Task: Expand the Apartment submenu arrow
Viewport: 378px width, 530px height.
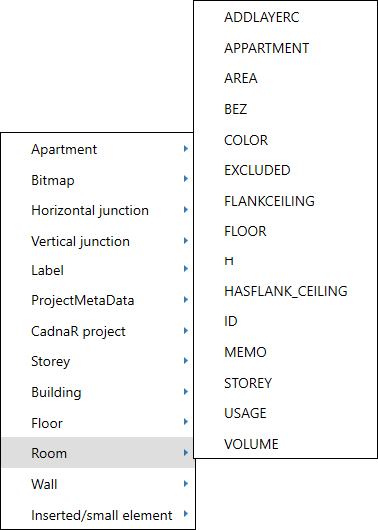Action: tap(185, 149)
